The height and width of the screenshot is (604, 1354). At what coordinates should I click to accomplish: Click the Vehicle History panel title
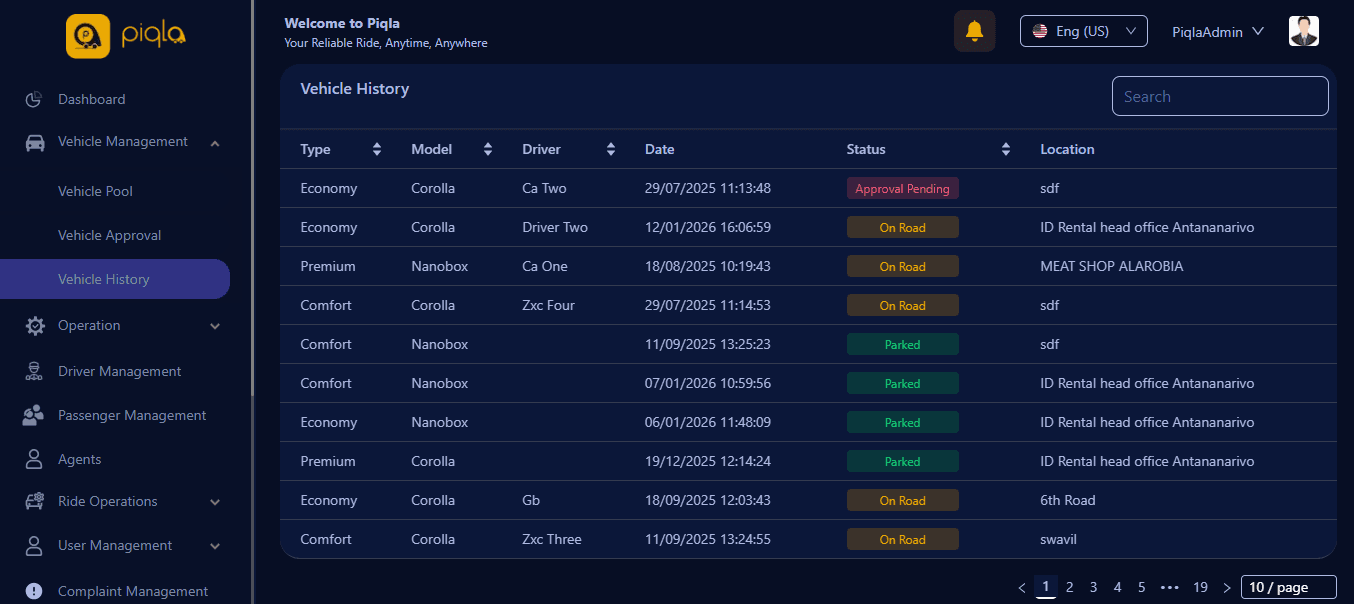click(355, 89)
